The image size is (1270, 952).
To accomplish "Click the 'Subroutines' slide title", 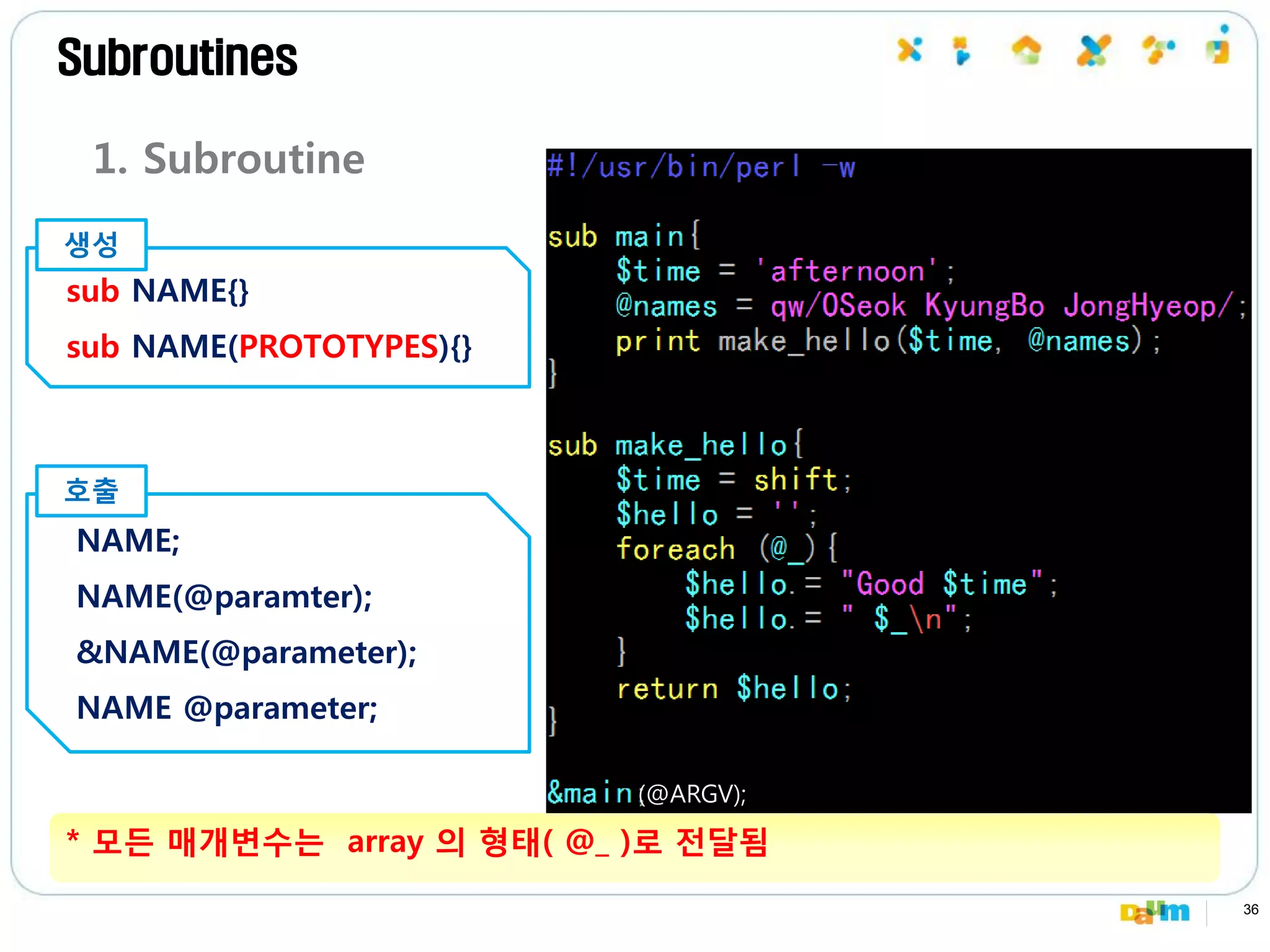I will coord(177,58).
